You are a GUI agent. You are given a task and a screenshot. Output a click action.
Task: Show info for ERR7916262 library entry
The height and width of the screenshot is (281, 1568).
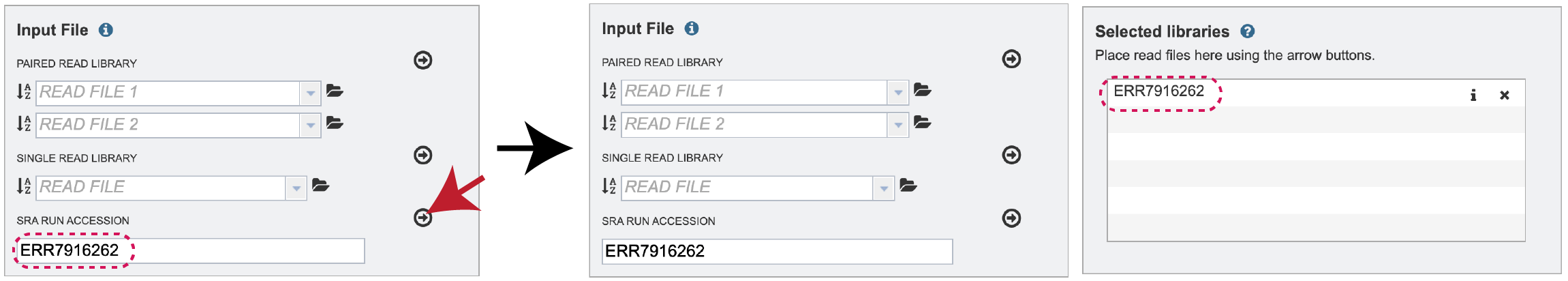pyautogui.click(x=1473, y=95)
